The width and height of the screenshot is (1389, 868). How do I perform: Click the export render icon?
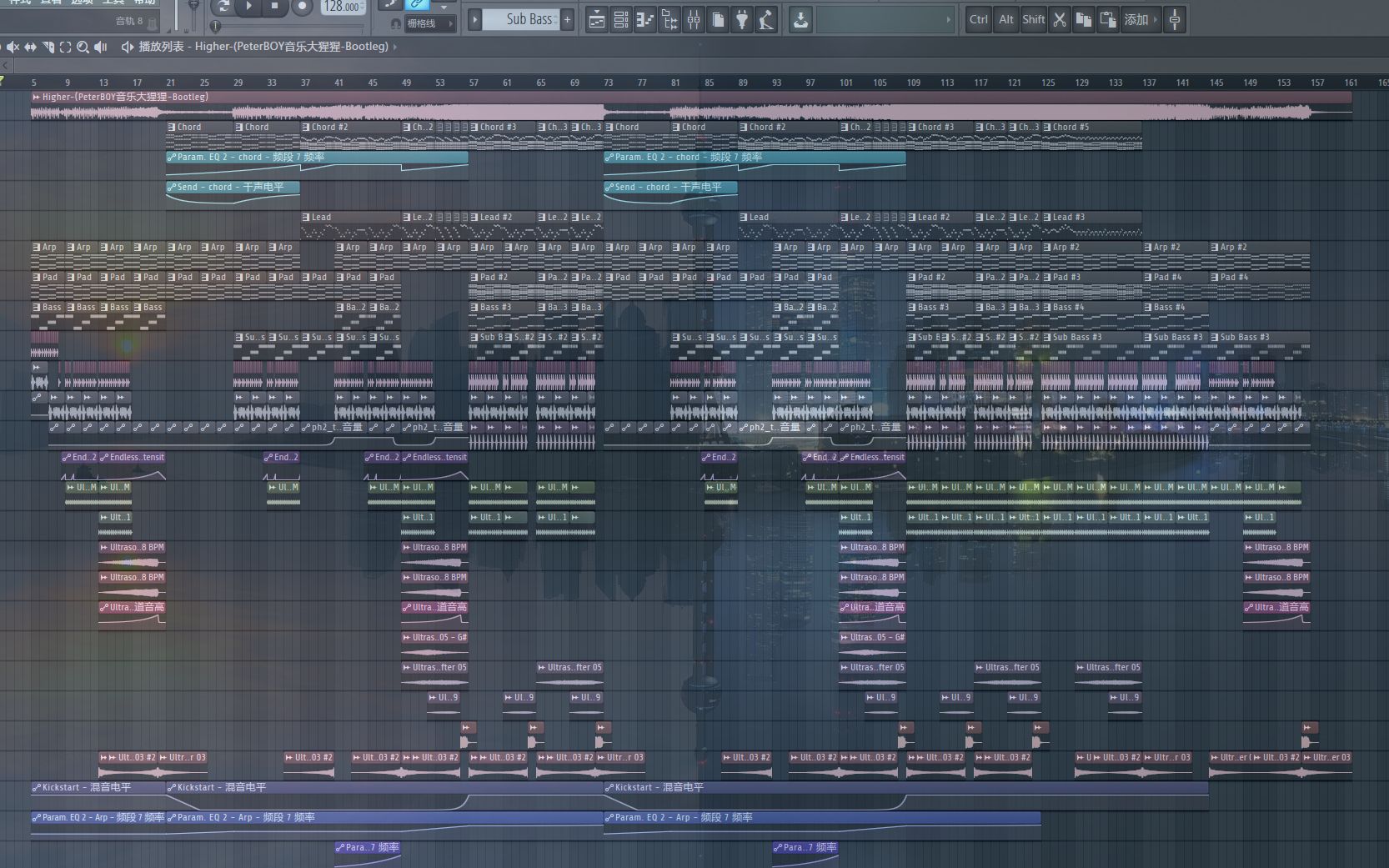tap(800, 19)
